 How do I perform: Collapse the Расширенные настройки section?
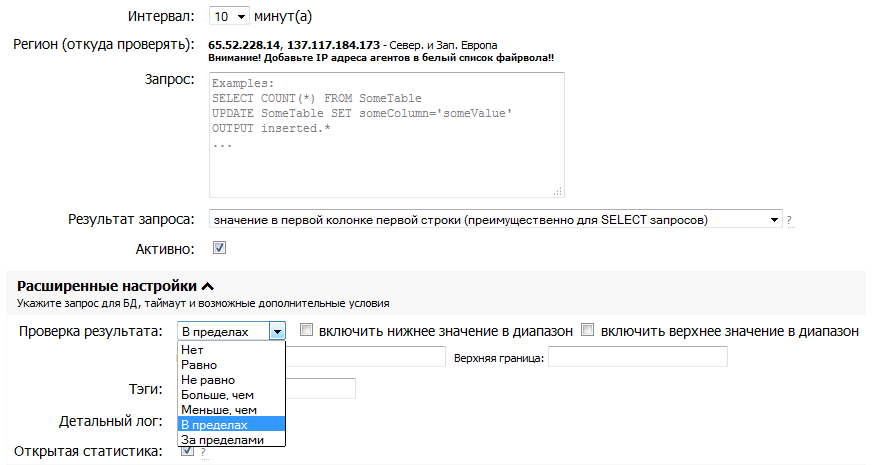coord(208,287)
